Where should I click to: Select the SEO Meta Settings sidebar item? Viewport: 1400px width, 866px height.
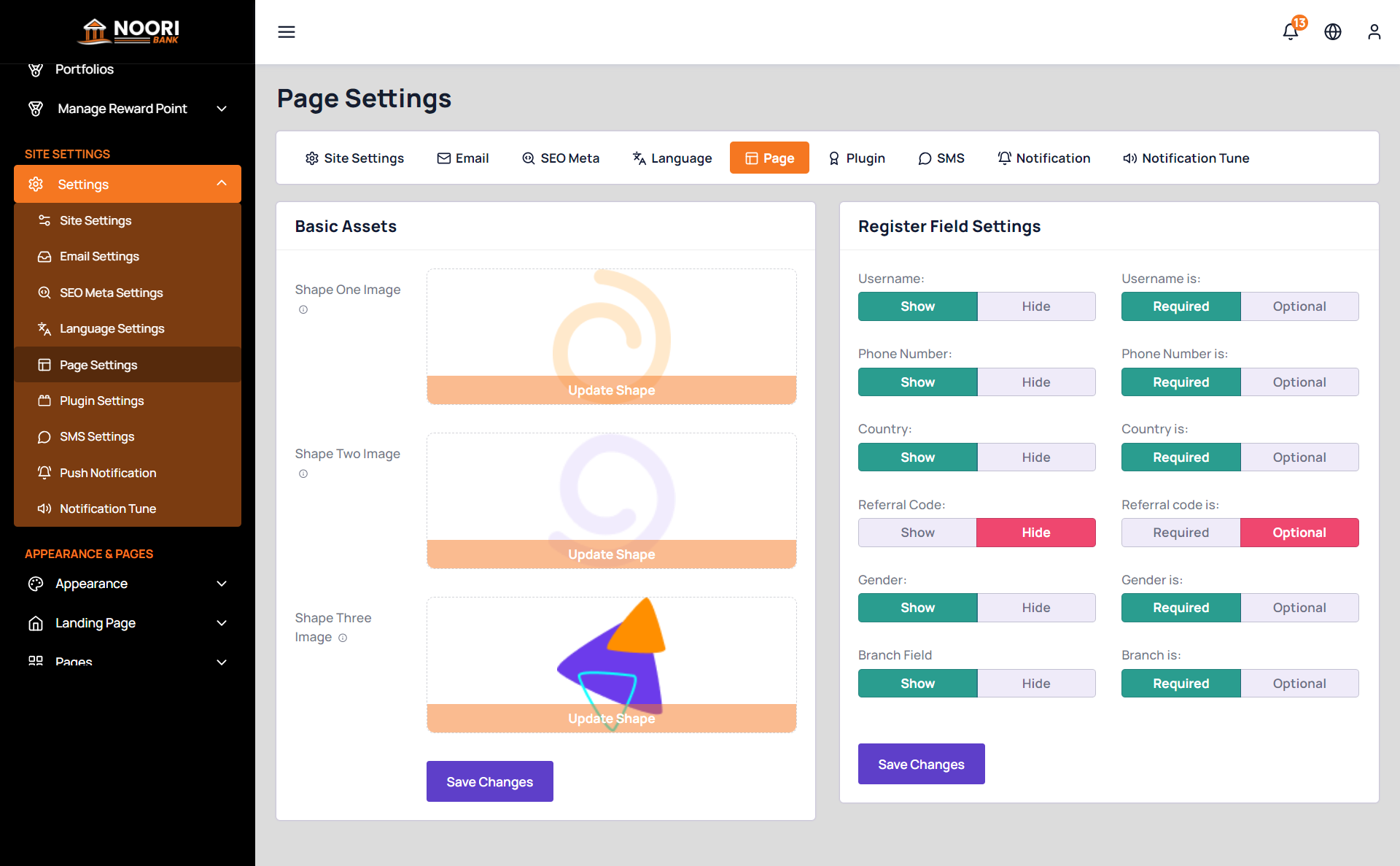tap(111, 293)
